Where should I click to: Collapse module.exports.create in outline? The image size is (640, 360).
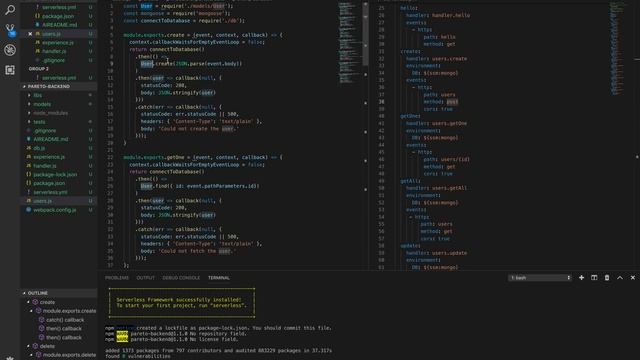coord(32,311)
